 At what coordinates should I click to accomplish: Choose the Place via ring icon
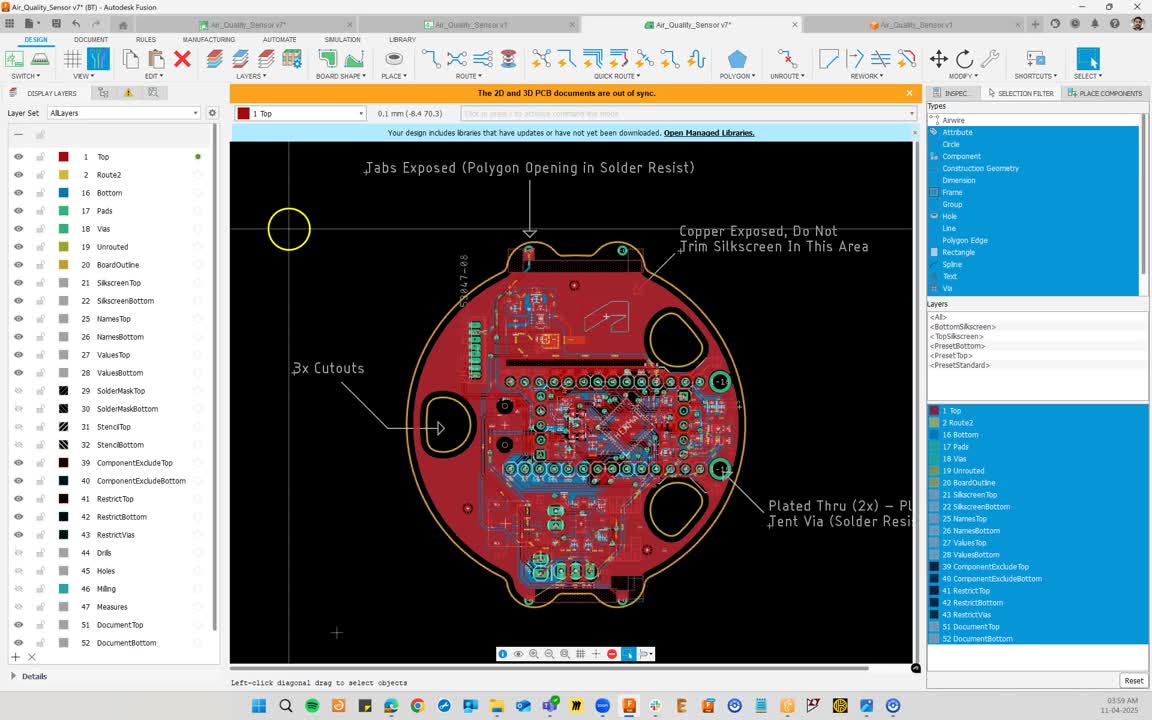click(394, 59)
